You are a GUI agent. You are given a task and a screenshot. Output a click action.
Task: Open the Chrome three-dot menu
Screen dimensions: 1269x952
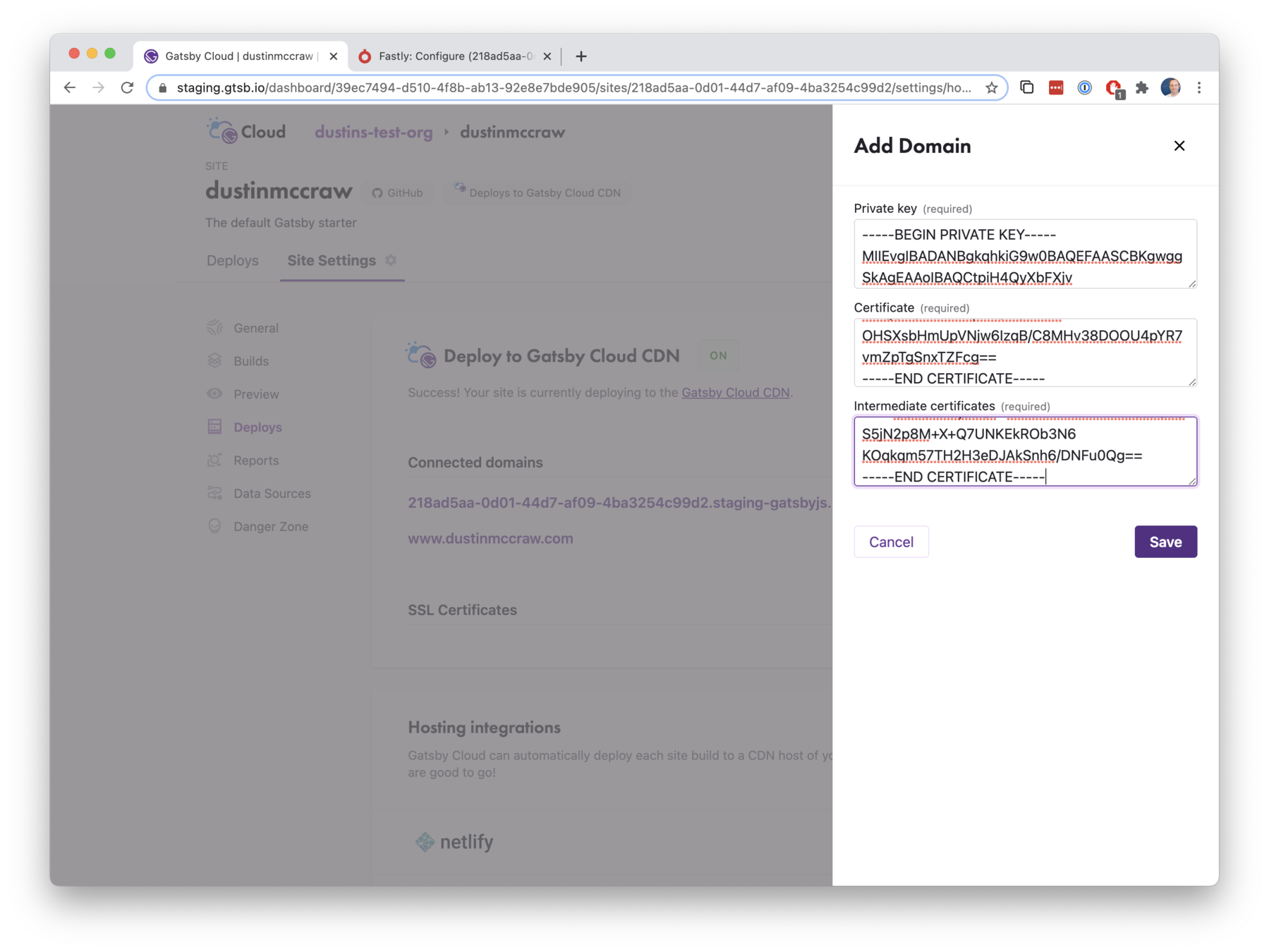tap(1199, 87)
